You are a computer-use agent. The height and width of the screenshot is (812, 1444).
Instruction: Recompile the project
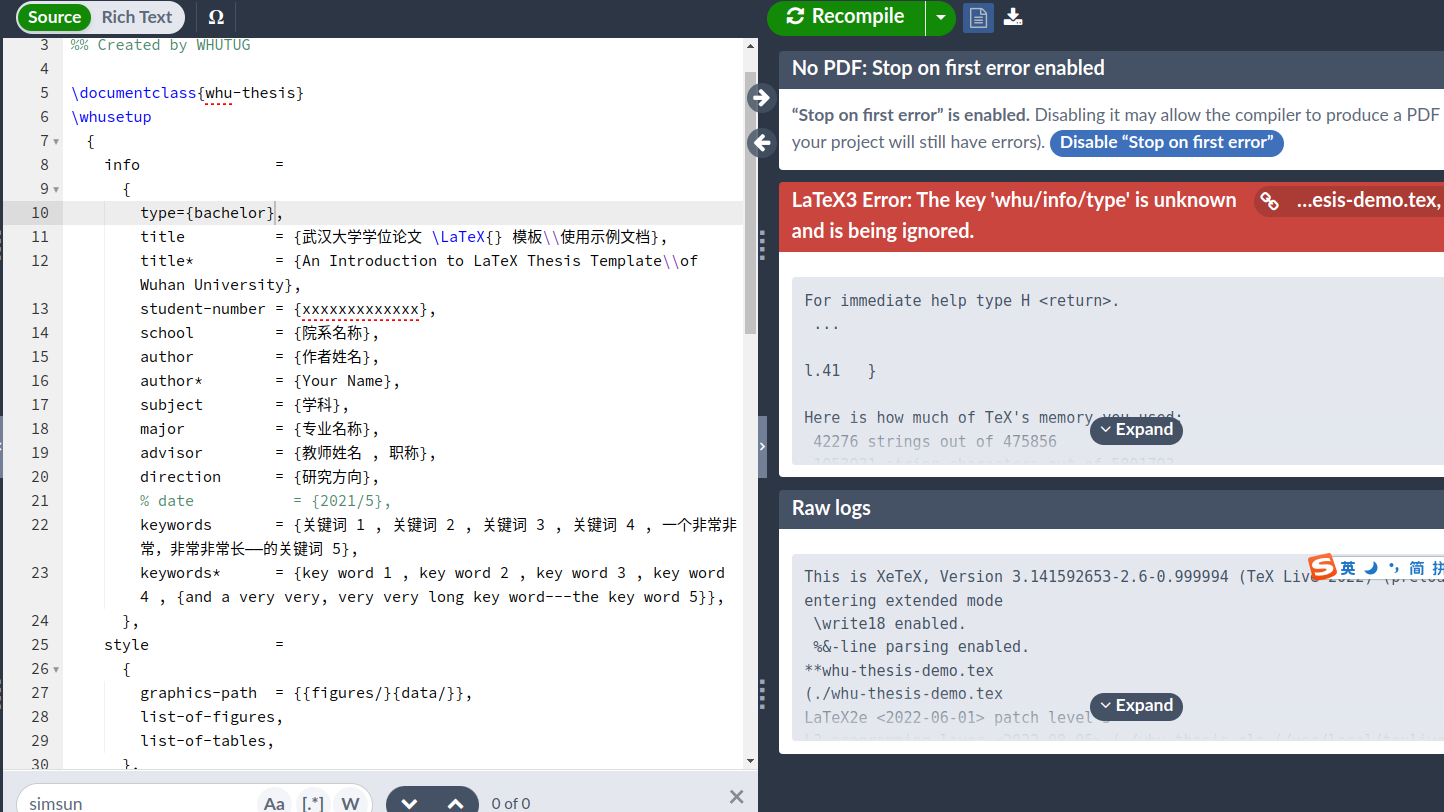click(x=852, y=18)
